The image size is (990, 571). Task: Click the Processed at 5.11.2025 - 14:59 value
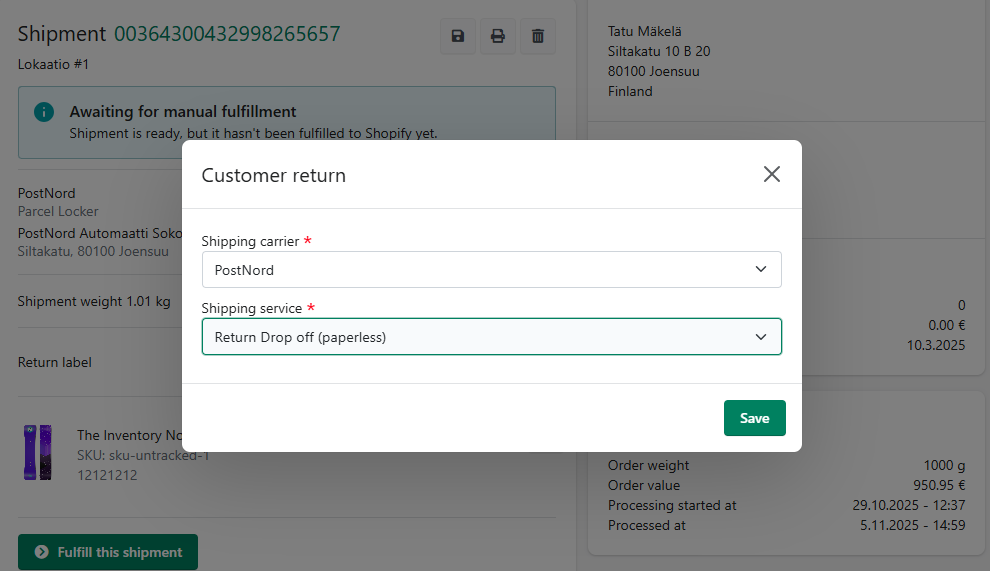coord(912,526)
